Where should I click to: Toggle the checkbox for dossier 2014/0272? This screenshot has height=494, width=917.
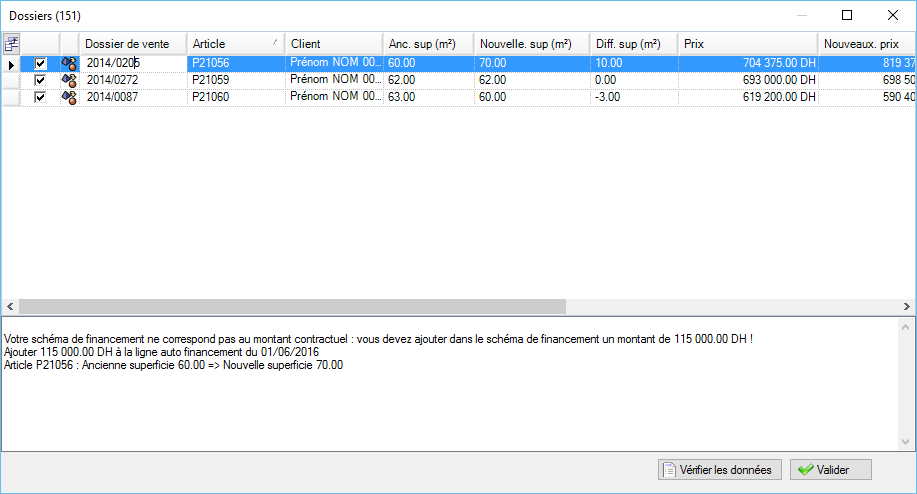tap(40, 80)
